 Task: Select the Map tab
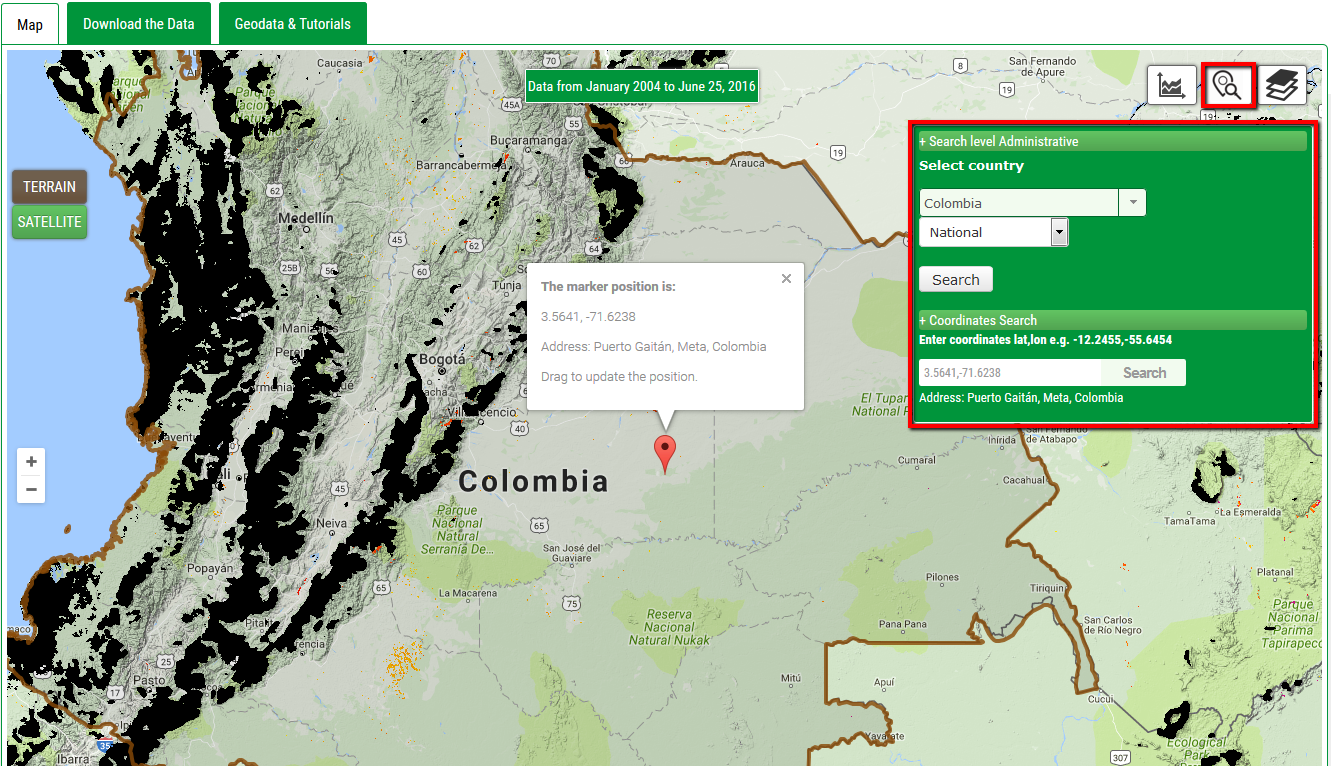click(30, 24)
